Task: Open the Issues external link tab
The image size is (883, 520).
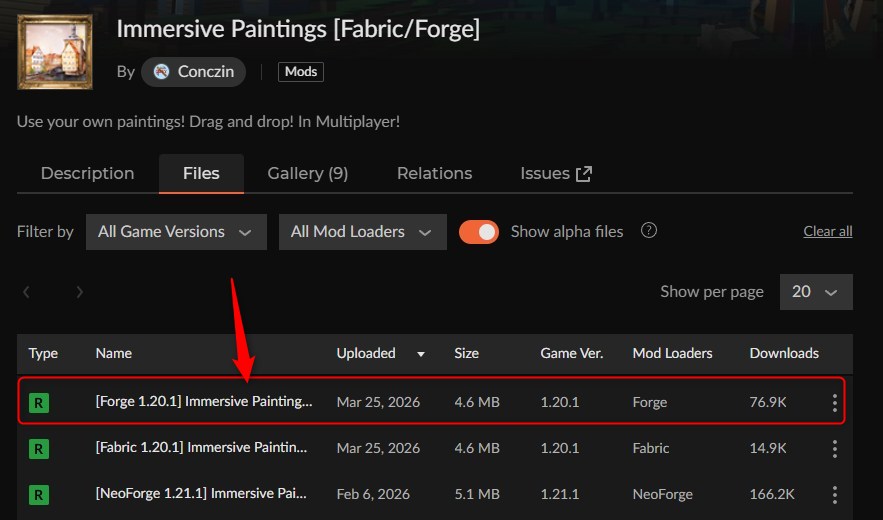Action: click(556, 174)
